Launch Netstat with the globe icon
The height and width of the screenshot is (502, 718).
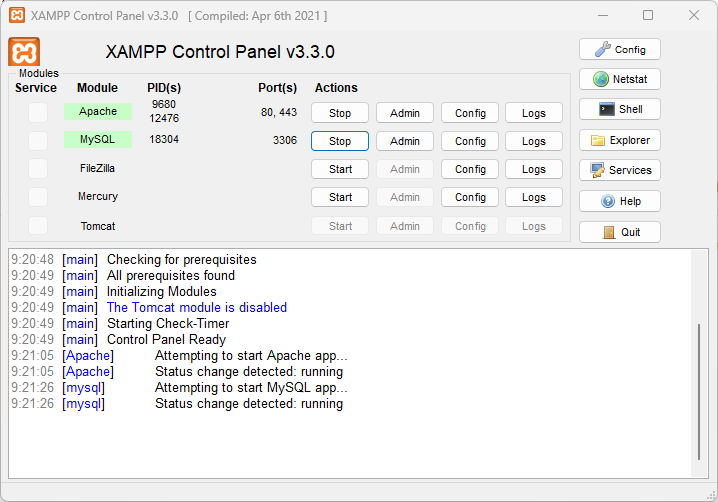pyautogui.click(x=619, y=79)
